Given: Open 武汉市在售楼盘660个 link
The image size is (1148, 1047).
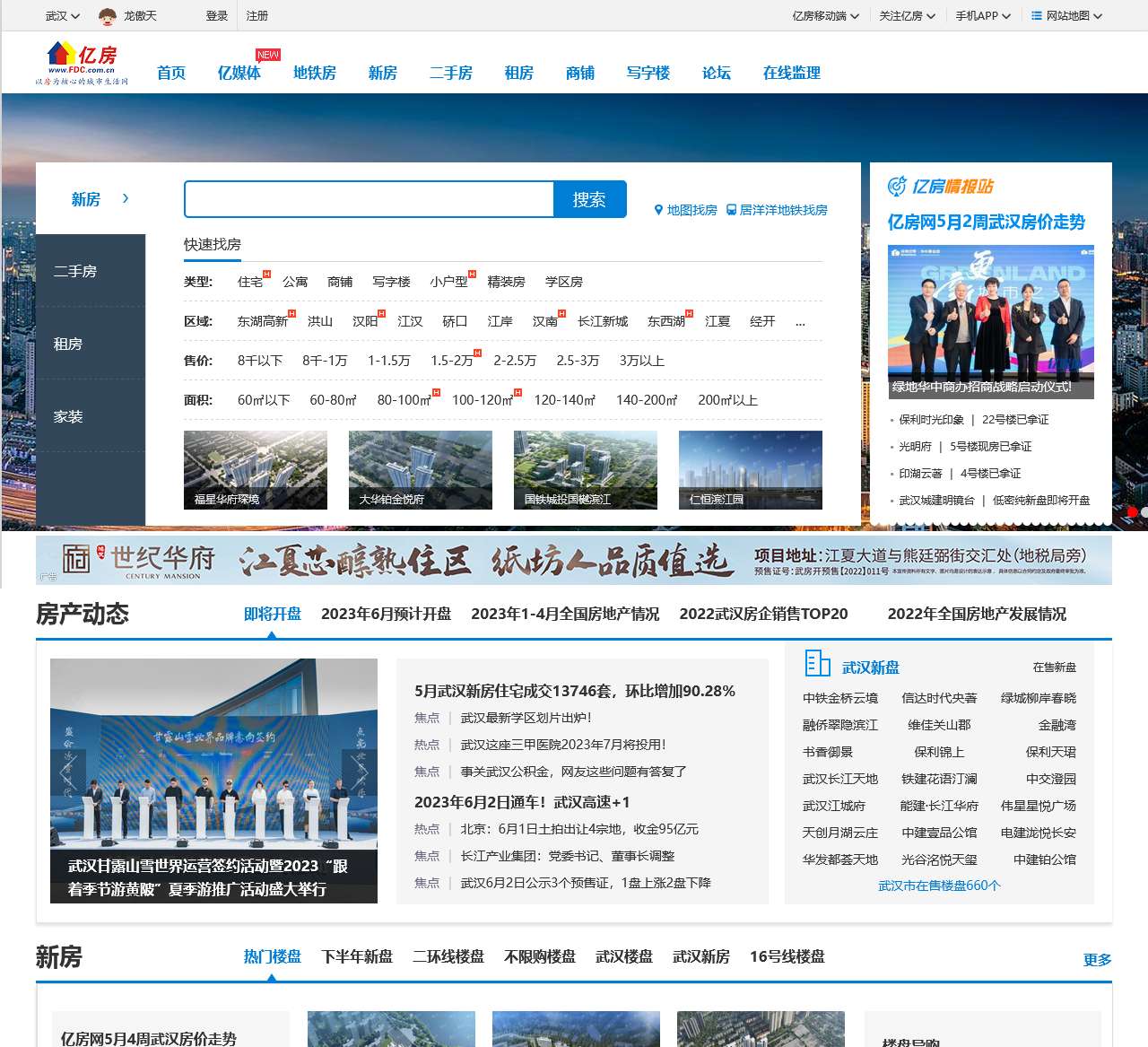Looking at the screenshot, I should tap(939, 886).
